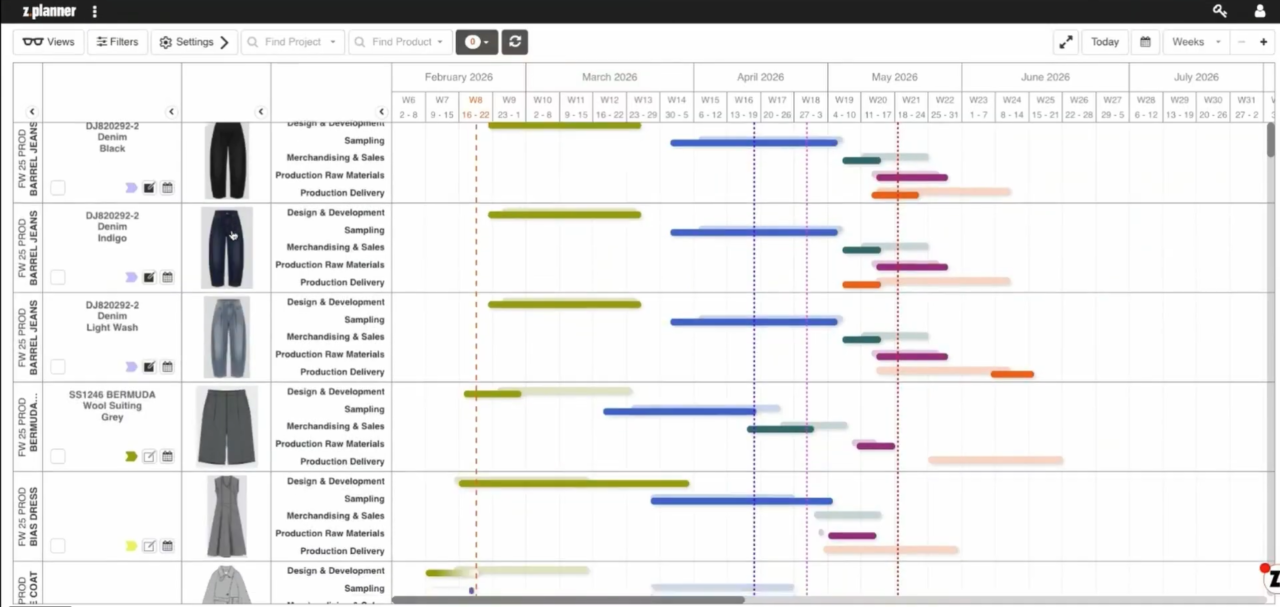Collapse the product name column arrow

[x=171, y=112]
